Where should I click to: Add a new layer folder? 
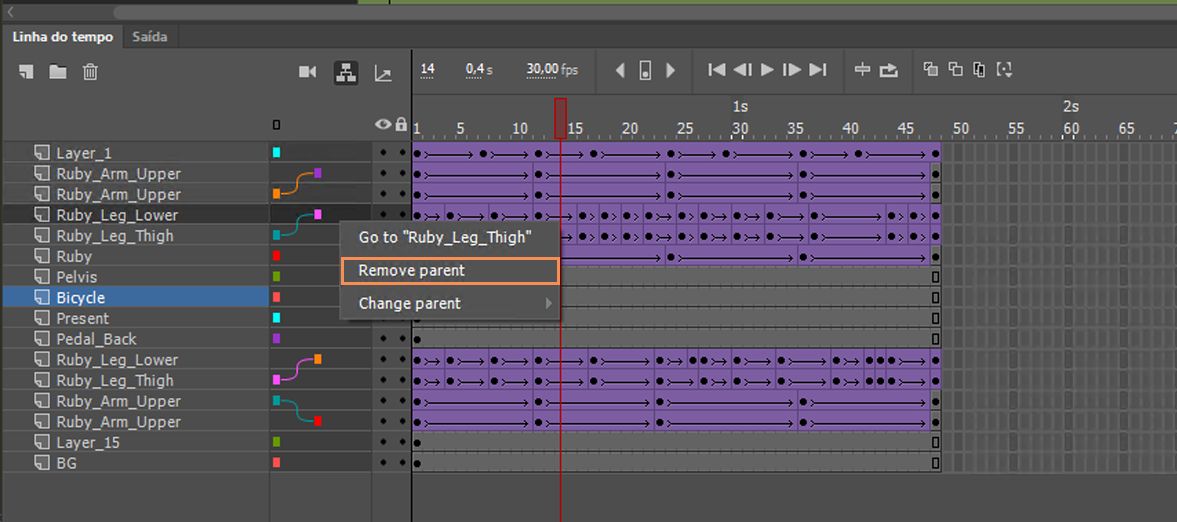(58, 72)
